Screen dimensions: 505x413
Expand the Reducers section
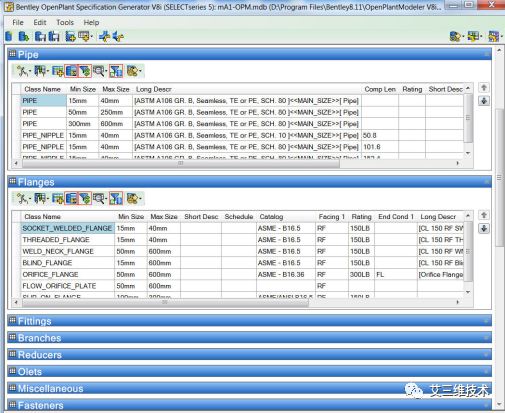[x=486, y=355]
